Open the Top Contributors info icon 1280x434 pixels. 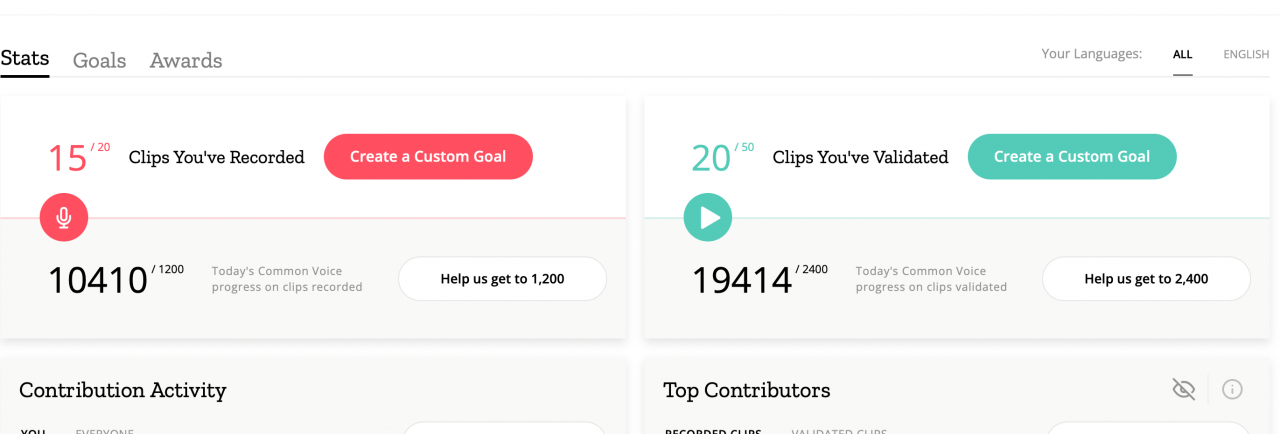[x=1232, y=389]
